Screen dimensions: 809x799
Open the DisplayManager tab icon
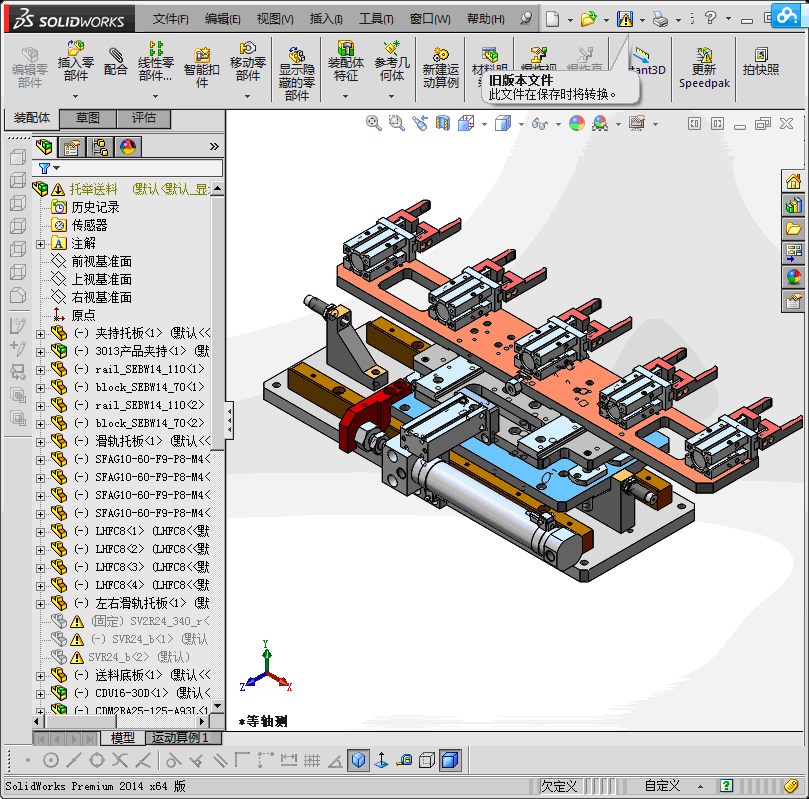128,147
